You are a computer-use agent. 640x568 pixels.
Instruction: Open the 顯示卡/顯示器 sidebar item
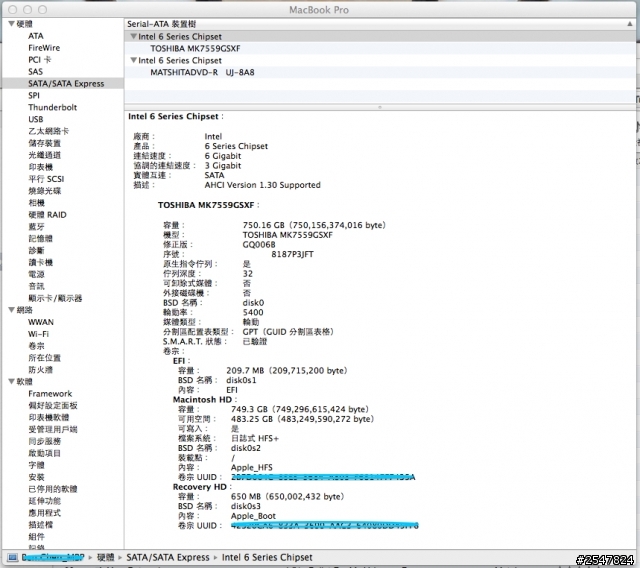click(x=55, y=298)
